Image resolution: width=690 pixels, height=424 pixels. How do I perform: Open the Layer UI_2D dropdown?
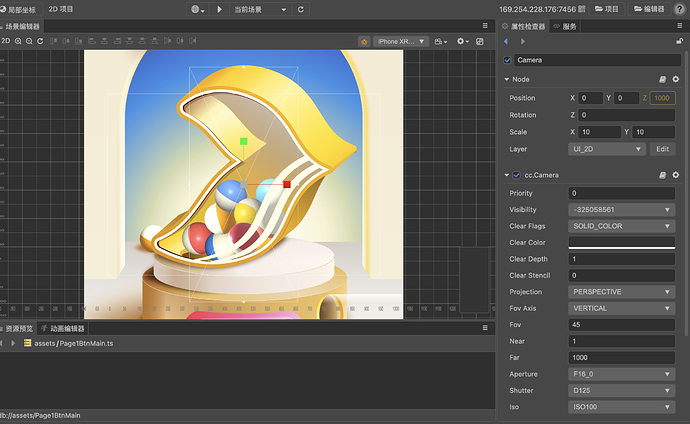(607, 149)
